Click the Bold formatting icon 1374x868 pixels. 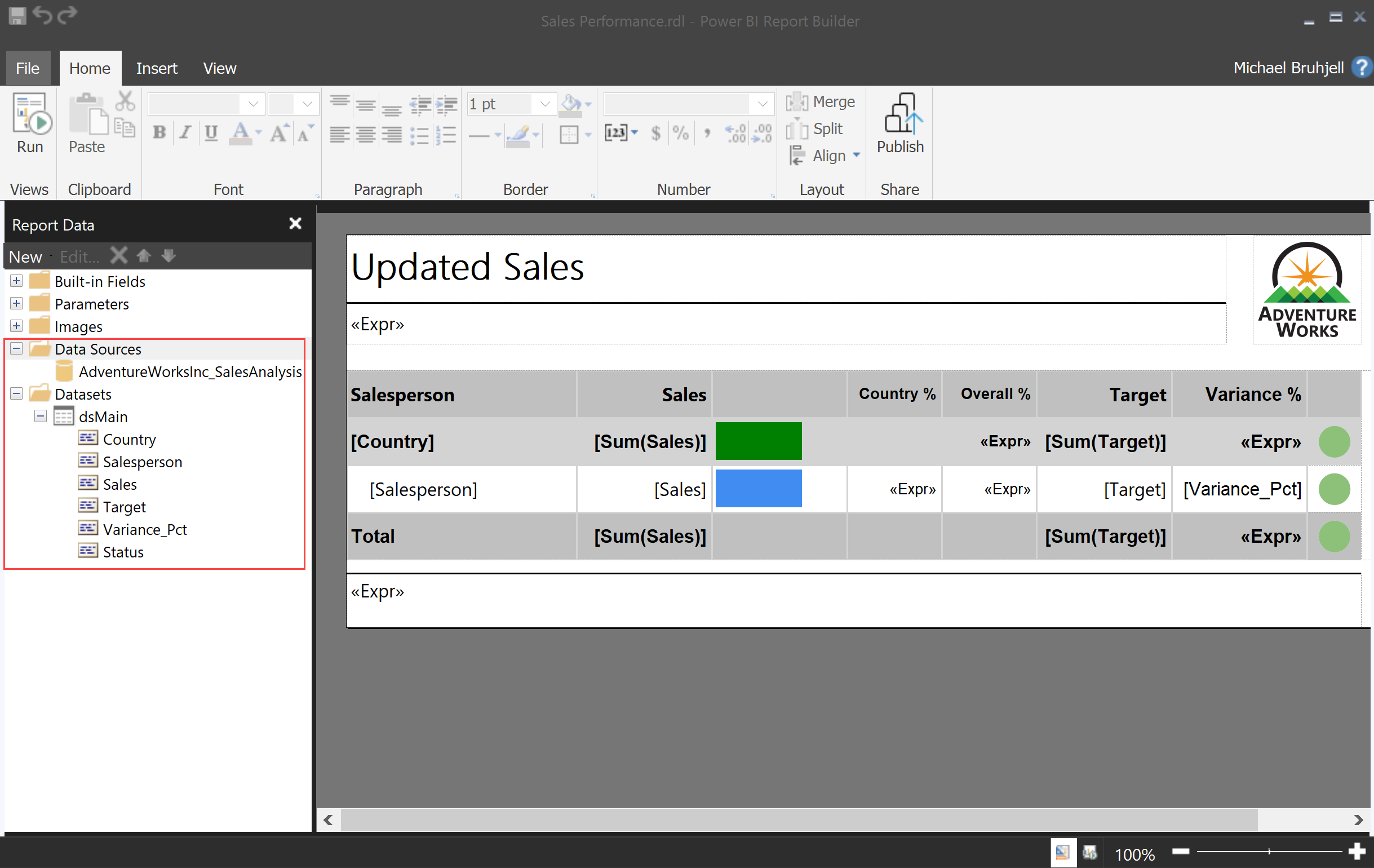[160, 132]
